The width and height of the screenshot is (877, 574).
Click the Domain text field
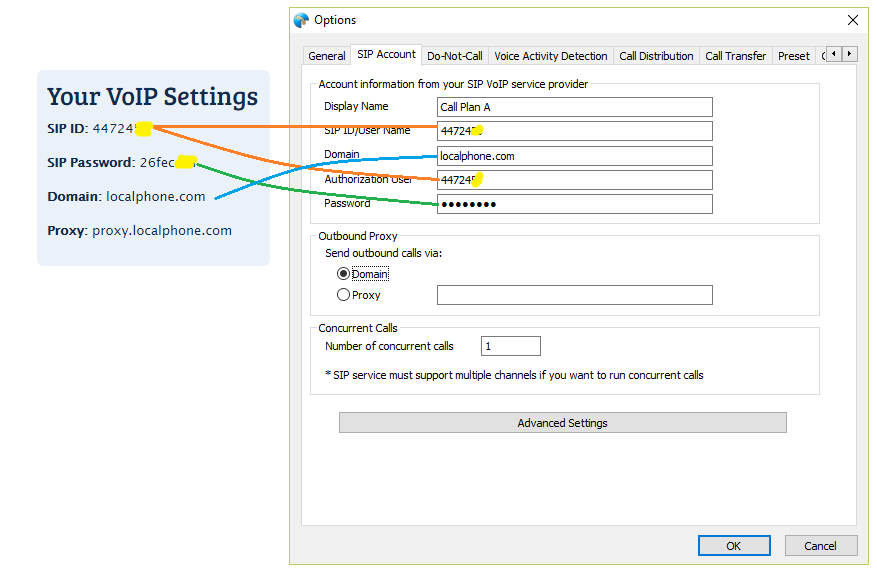(x=574, y=156)
